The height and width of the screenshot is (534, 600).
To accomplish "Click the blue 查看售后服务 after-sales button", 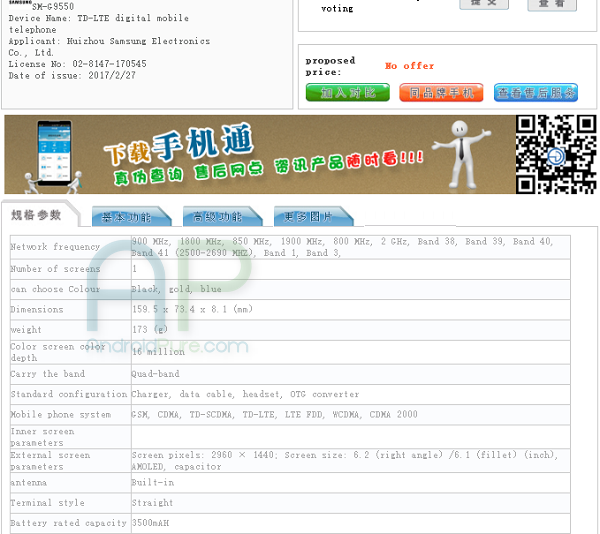I will click(536, 93).
